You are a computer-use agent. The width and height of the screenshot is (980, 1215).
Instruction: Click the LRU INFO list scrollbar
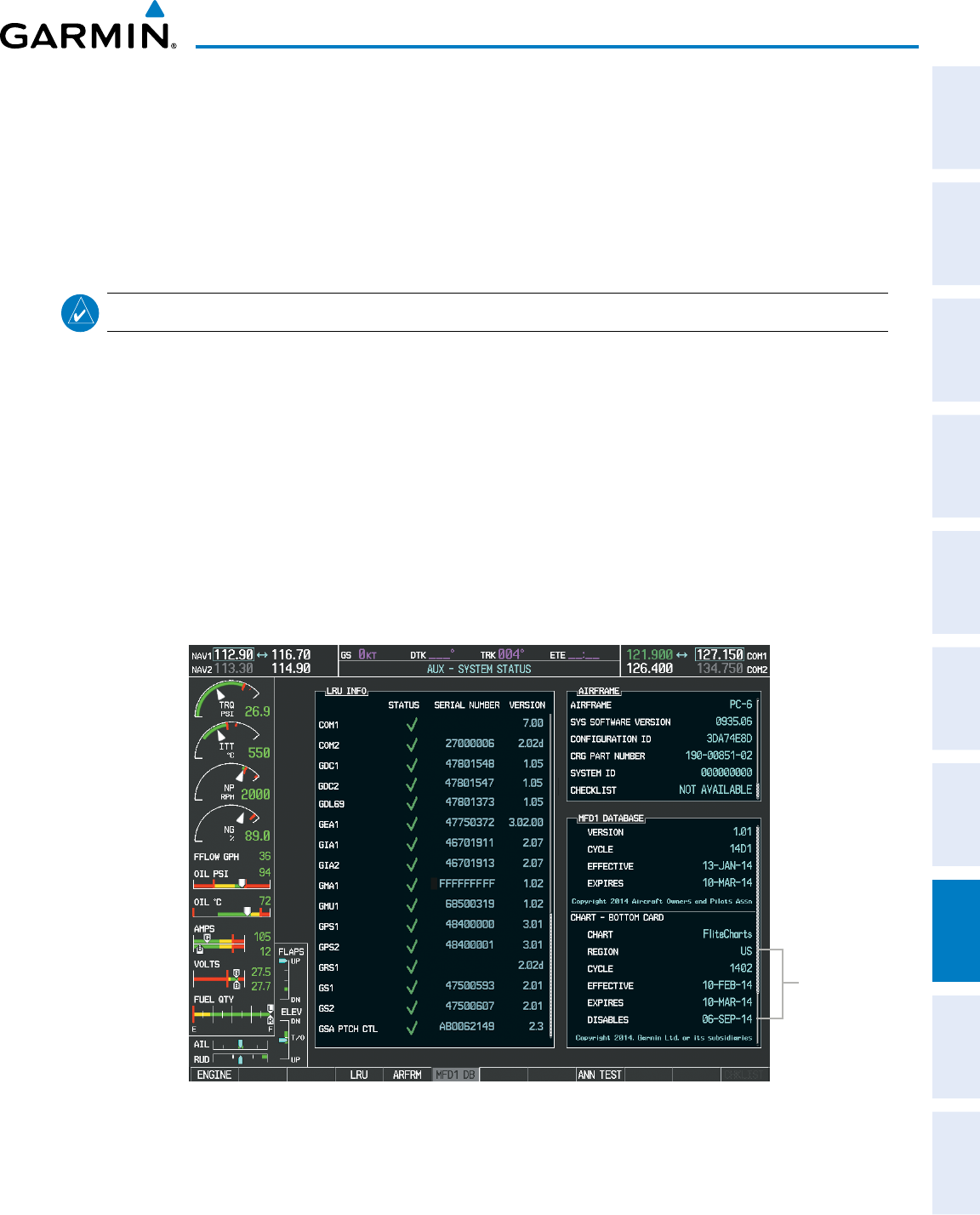pos(550,878)
